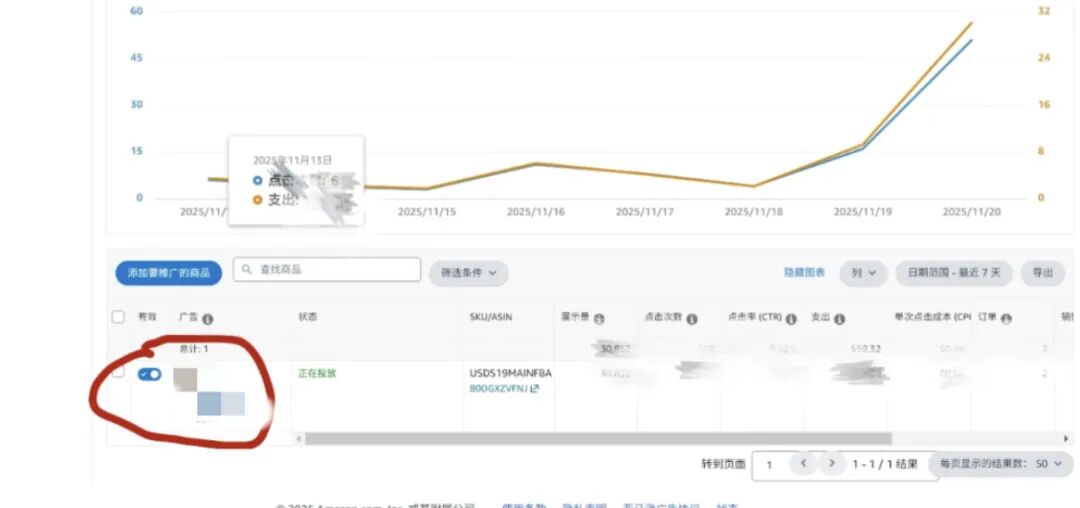Open external link icon beside ASIN B0DGXZVFNJ
The width and height of the screenshot is (1080, 508).
535,389
